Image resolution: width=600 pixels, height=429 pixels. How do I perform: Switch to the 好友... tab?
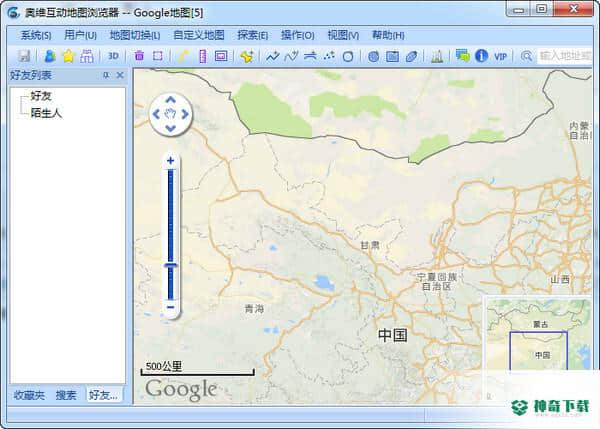coord(104,395)
